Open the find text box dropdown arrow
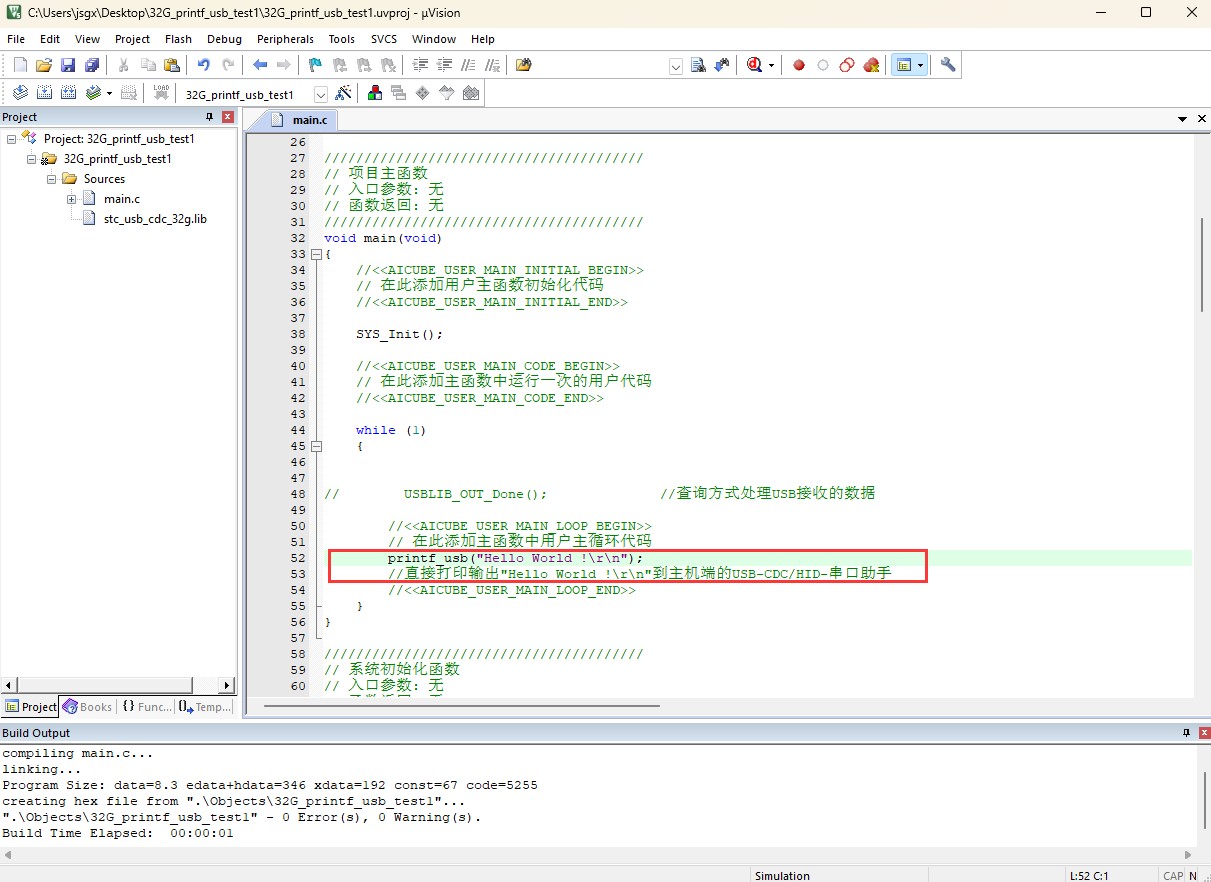 [x=676, y=66]
